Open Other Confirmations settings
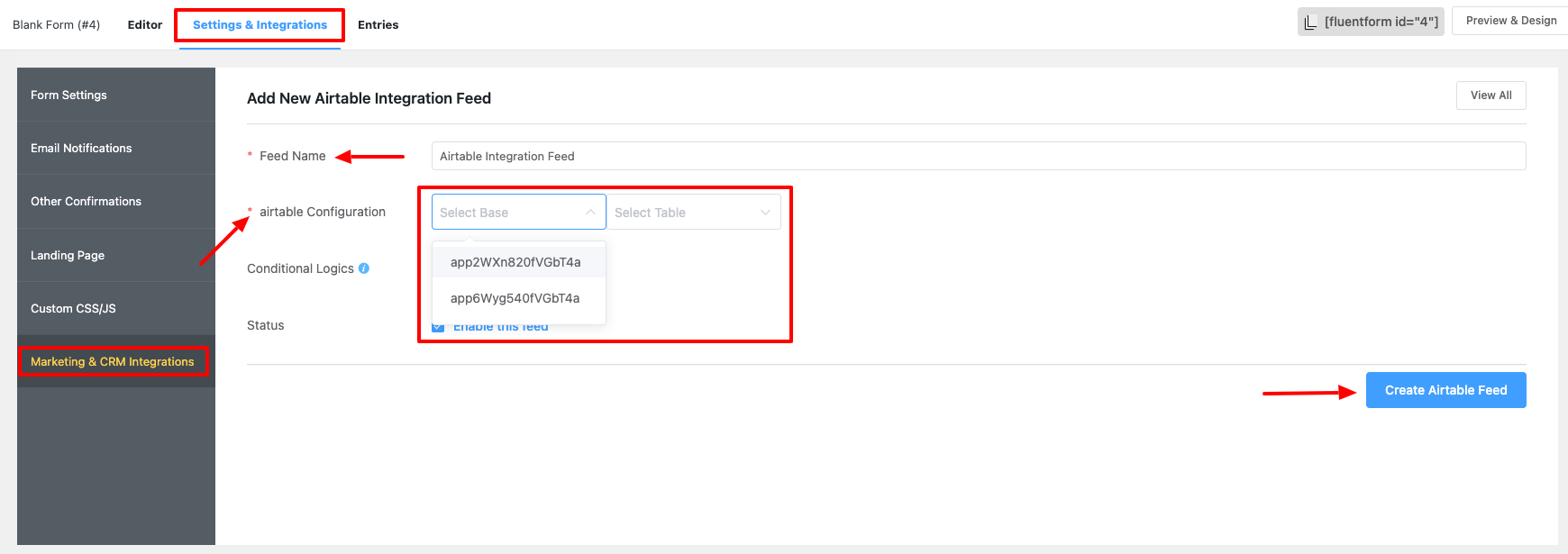The width and height of the screenshot is (1568, 554). click(86, 201)
